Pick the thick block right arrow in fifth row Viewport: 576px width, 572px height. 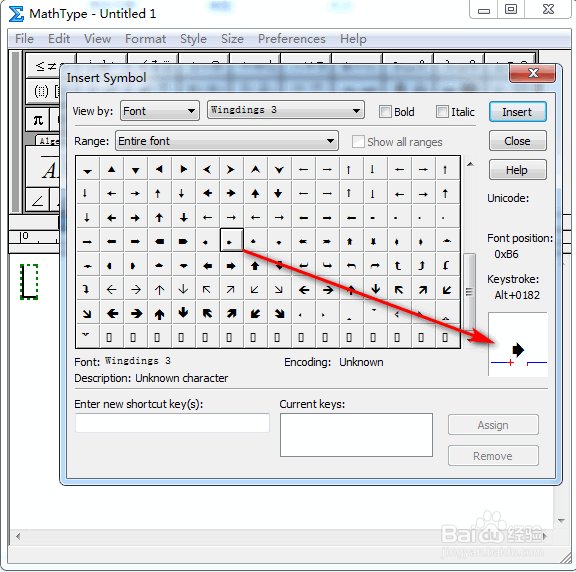tap(231, 266)
